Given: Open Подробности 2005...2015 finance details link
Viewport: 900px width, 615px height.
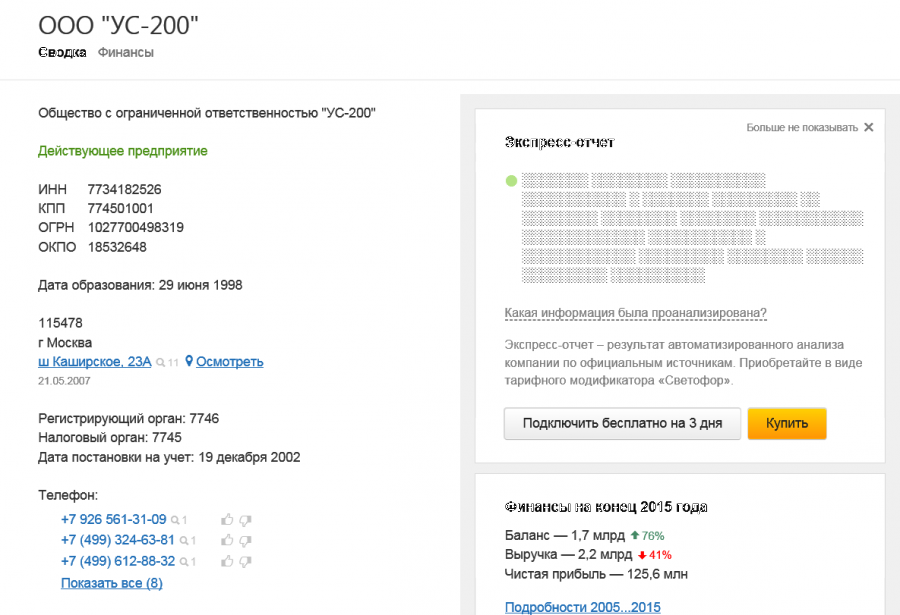Looking at the screenshot, I should pyautogui.click(x=582, y=607).
